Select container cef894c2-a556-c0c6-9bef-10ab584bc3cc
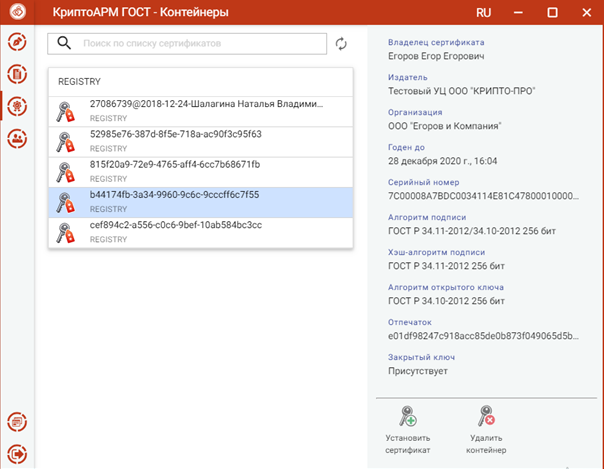Viewport: 606px width, 469px height. (x=201, y=233)
